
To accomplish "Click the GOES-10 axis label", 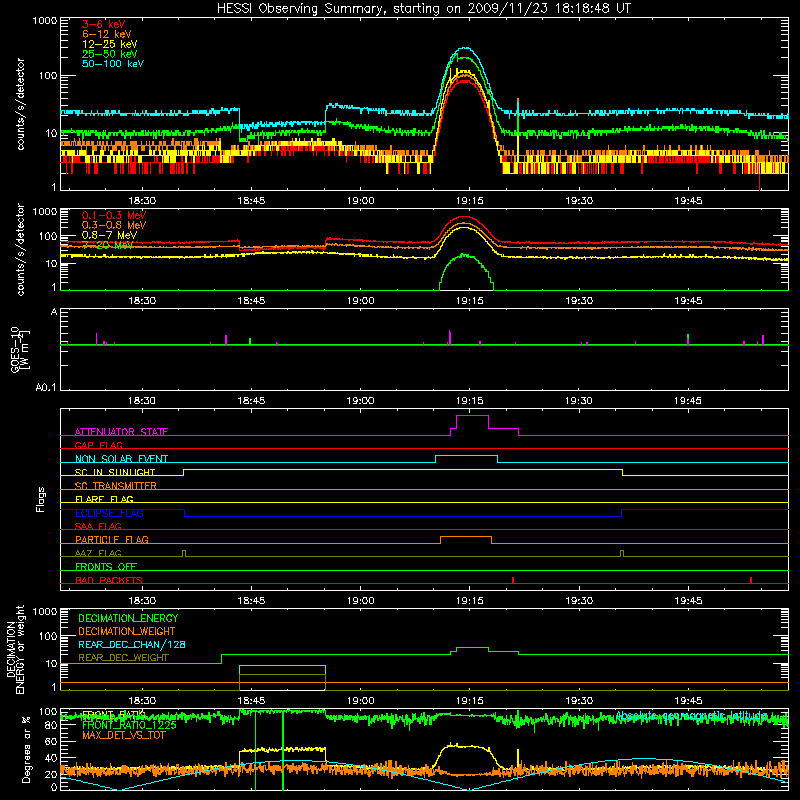I will pyautogui.click(x=15, y=349).
